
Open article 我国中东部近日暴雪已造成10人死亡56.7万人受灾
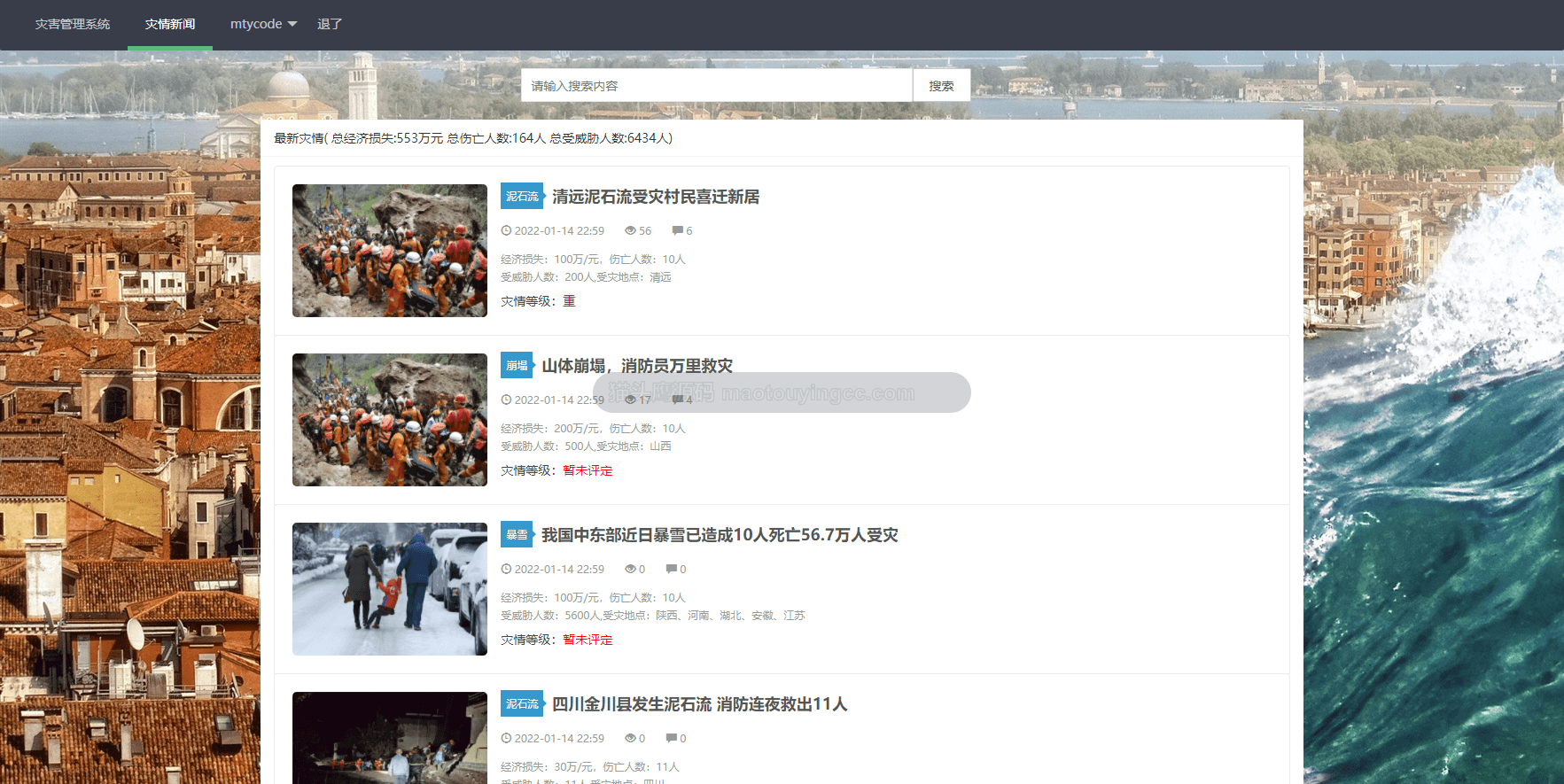point(720,535)
